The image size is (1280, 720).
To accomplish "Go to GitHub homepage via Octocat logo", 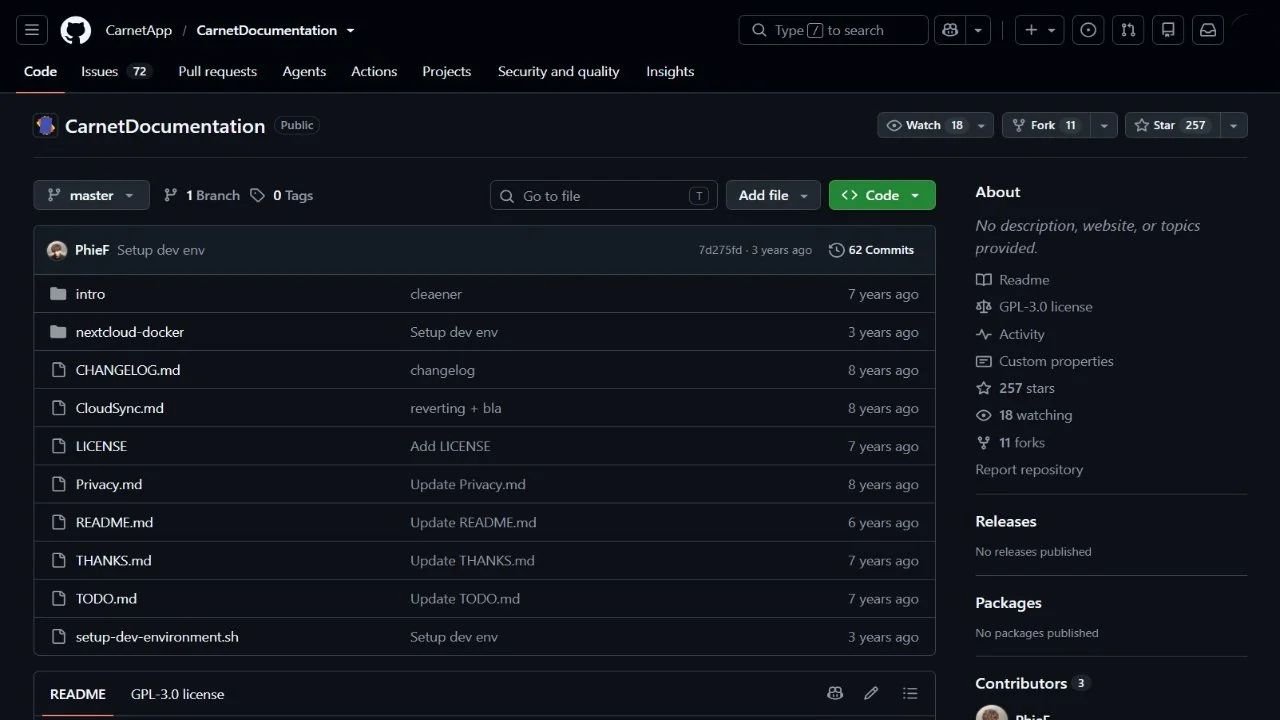I will 75,30.
